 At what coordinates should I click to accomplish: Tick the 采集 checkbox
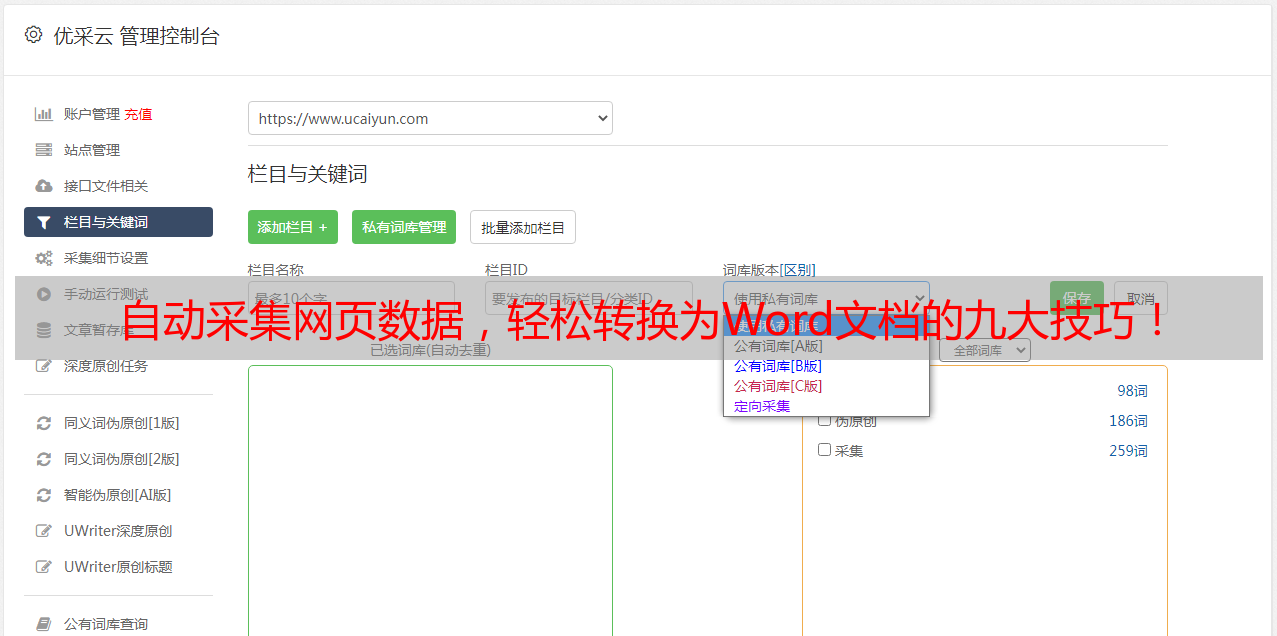825,450
